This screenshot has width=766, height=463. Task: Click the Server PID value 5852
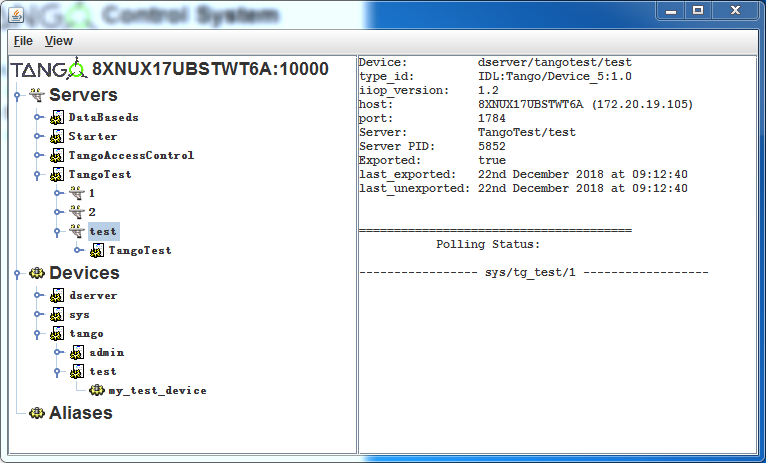point(491,146)
